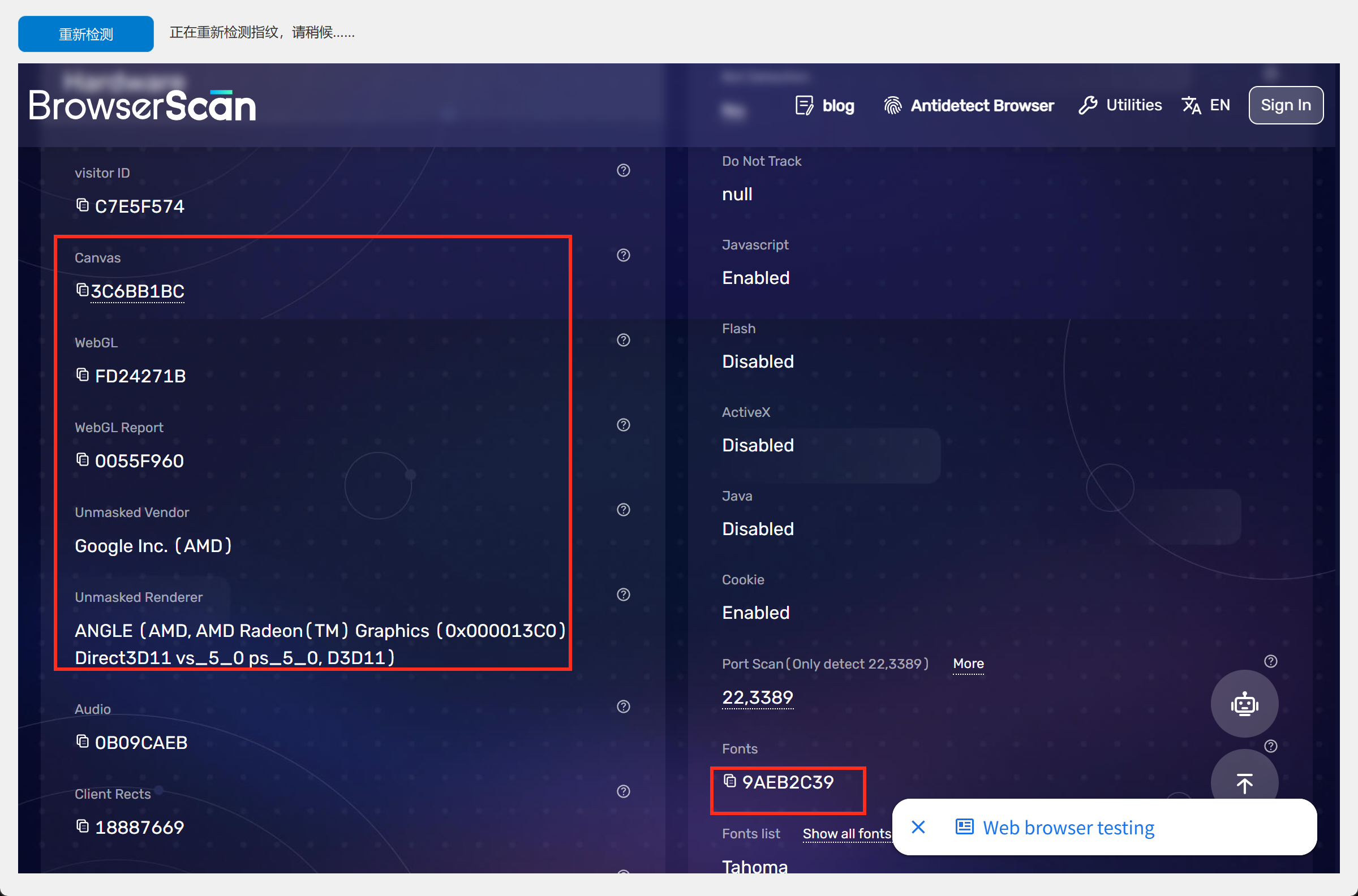The height and width of the screenshot is (896, 1358).
Task: Show help for Canvas
Action: click(624, 255)
